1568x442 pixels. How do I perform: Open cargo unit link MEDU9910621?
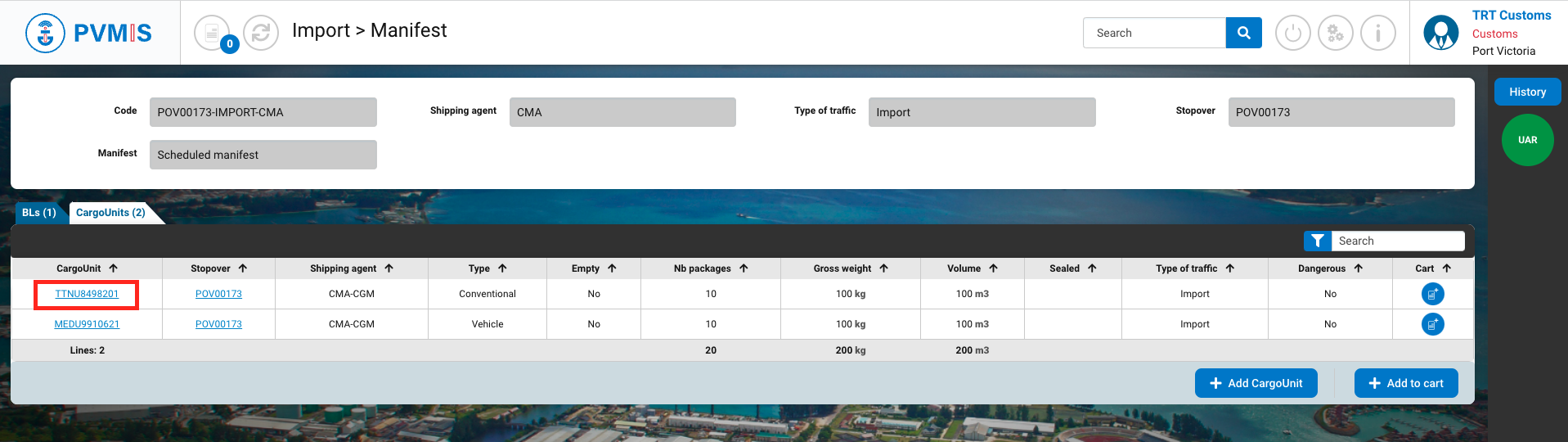[x=87, y=324]
